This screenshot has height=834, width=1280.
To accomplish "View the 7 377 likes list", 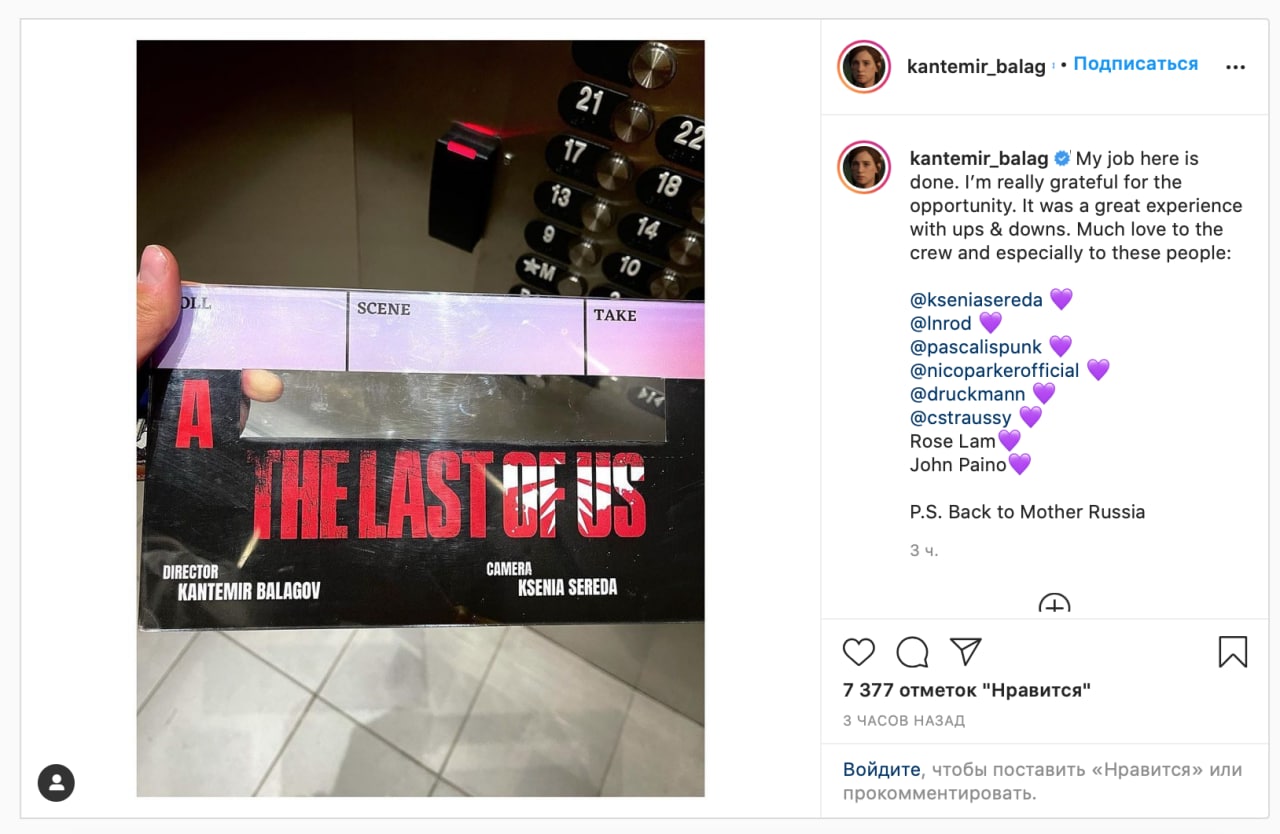I will click(x=966, y=690).
